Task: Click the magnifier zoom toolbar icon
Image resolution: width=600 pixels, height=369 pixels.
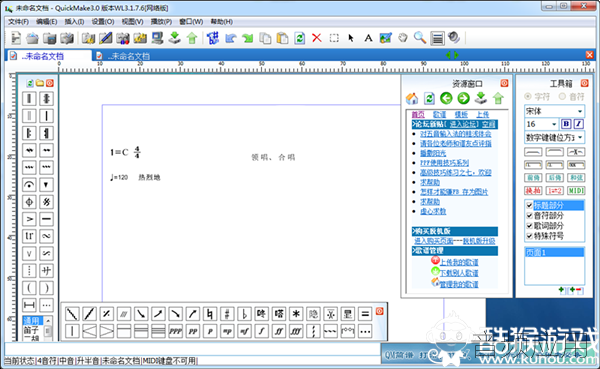Action: [x=420, y=38]
